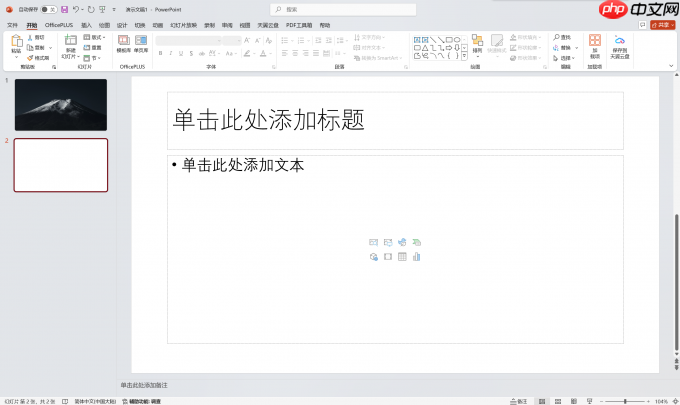The width and height of the screenshot is (680, 405).
Task: Open the Select (选择) dropdown
Action: tap(564, 58)
